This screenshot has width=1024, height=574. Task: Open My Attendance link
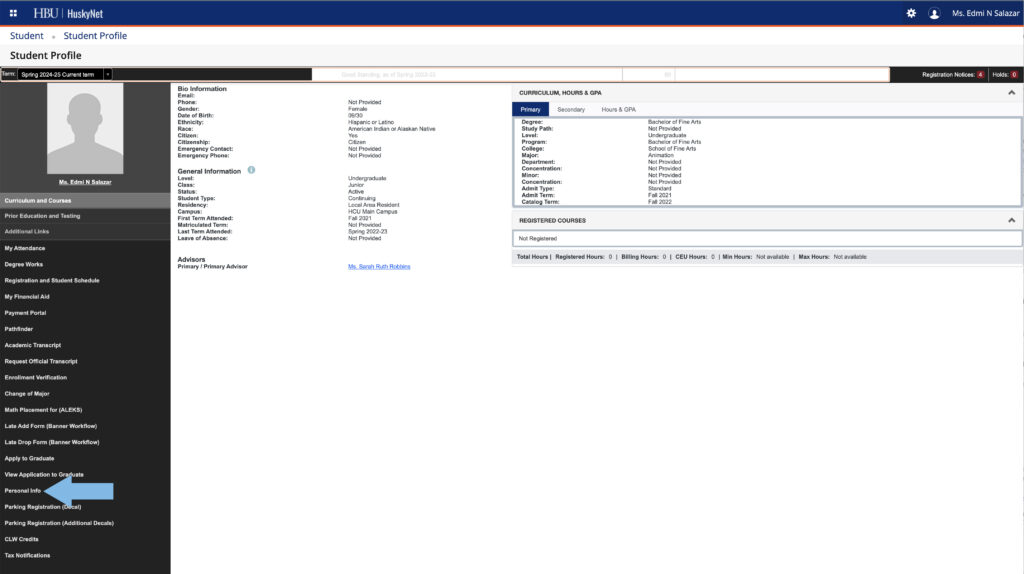(x=25, y=248)
